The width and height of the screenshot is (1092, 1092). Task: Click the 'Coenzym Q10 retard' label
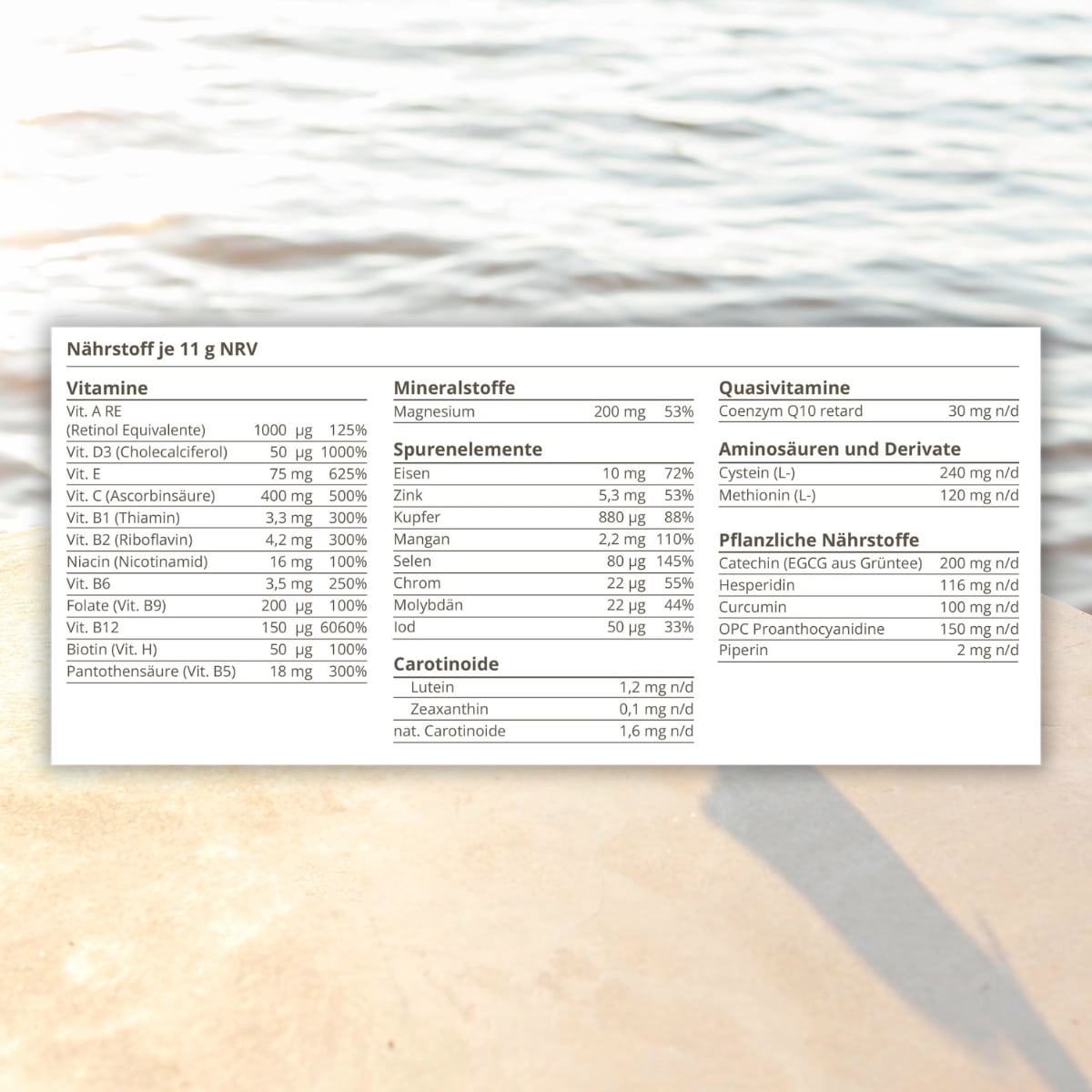pos(791,411)
